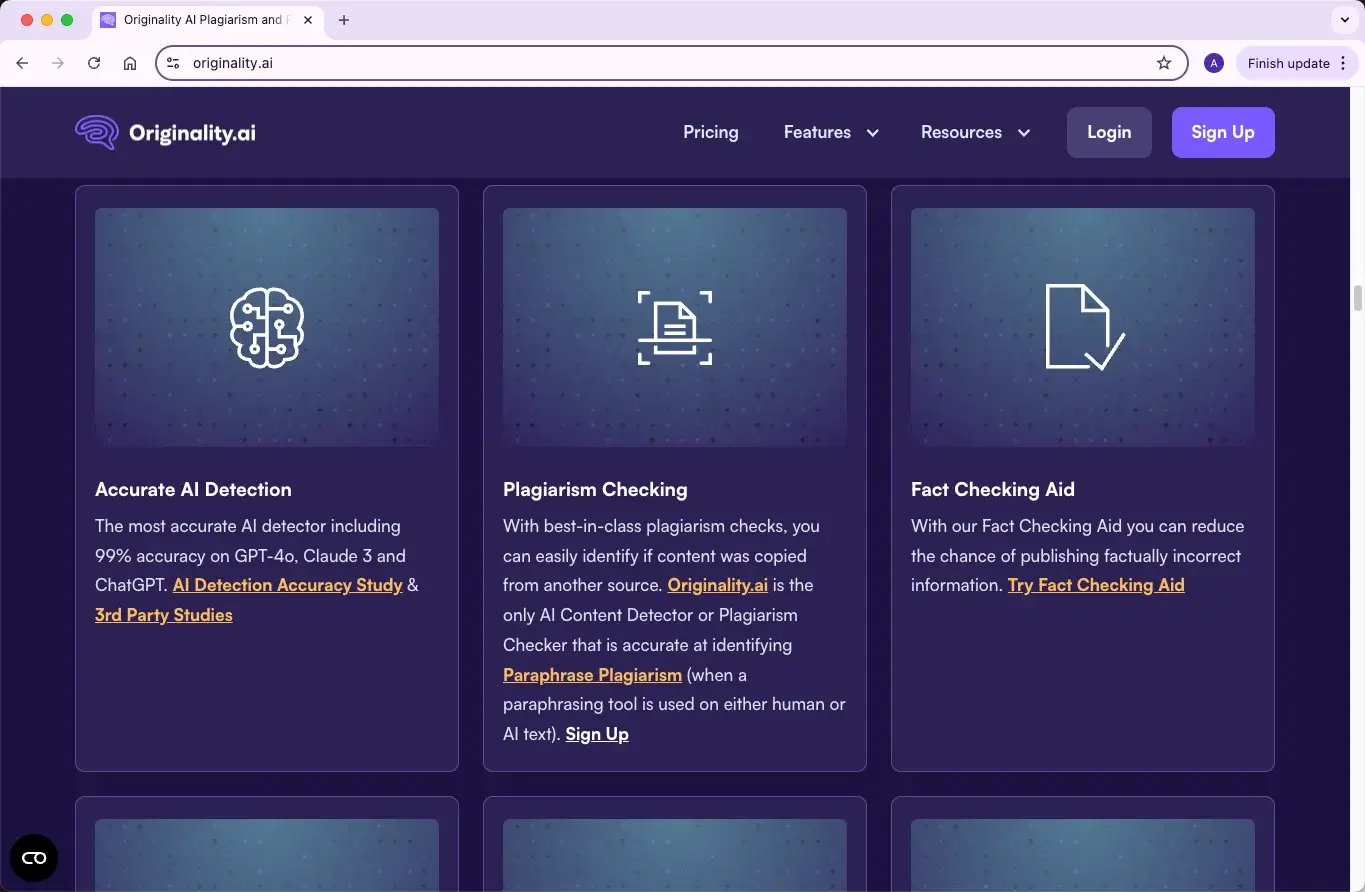Click the Accurate AI Detection card image
The height and width of the screenshot is (892, 1365).
pos(267,327)
